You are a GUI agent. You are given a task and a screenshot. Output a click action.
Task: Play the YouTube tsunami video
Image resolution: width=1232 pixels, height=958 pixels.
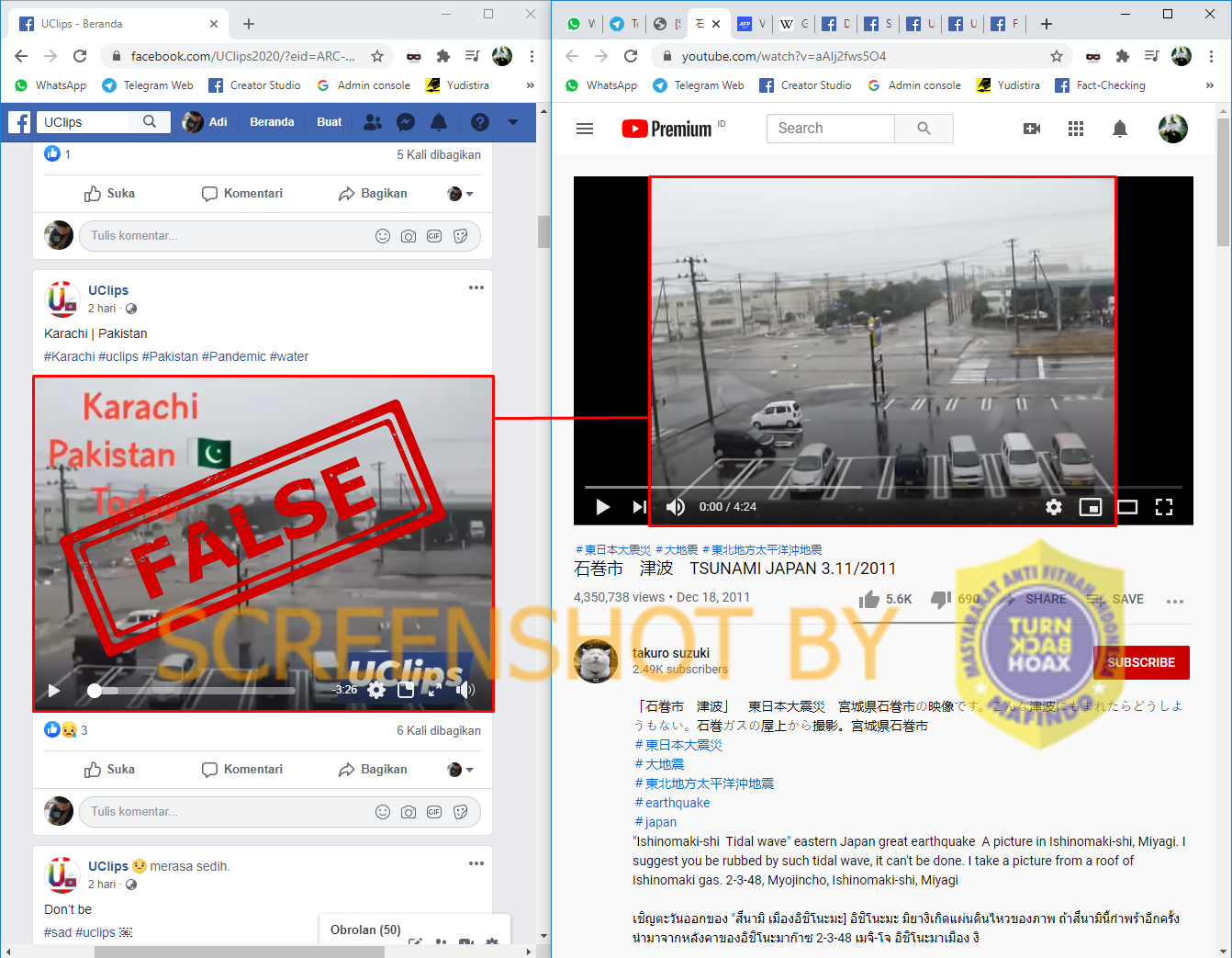tap(602, 507)
